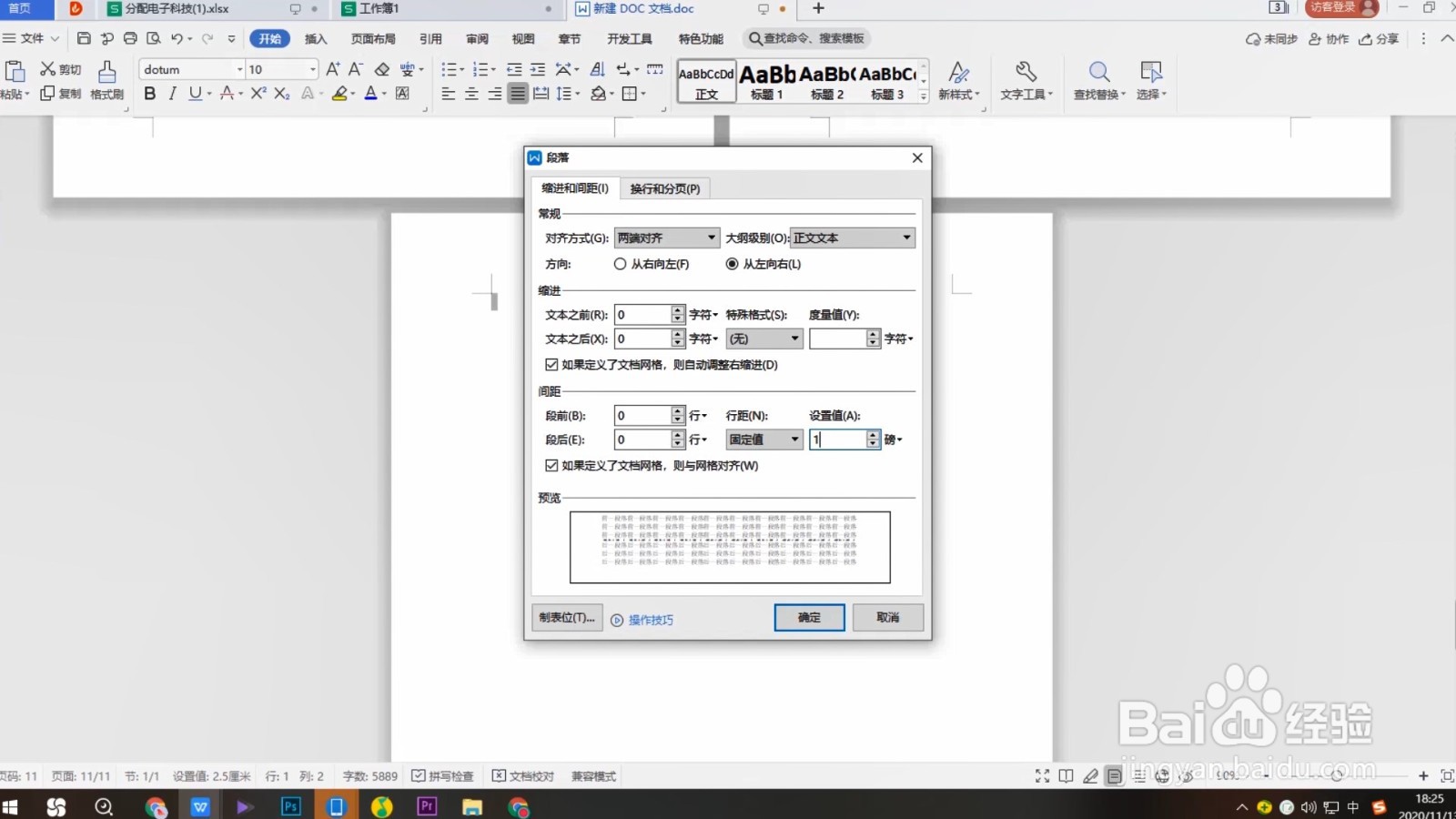Click the 确定 button in the dialog
The image size is (1456, 819).
point(809,617)
